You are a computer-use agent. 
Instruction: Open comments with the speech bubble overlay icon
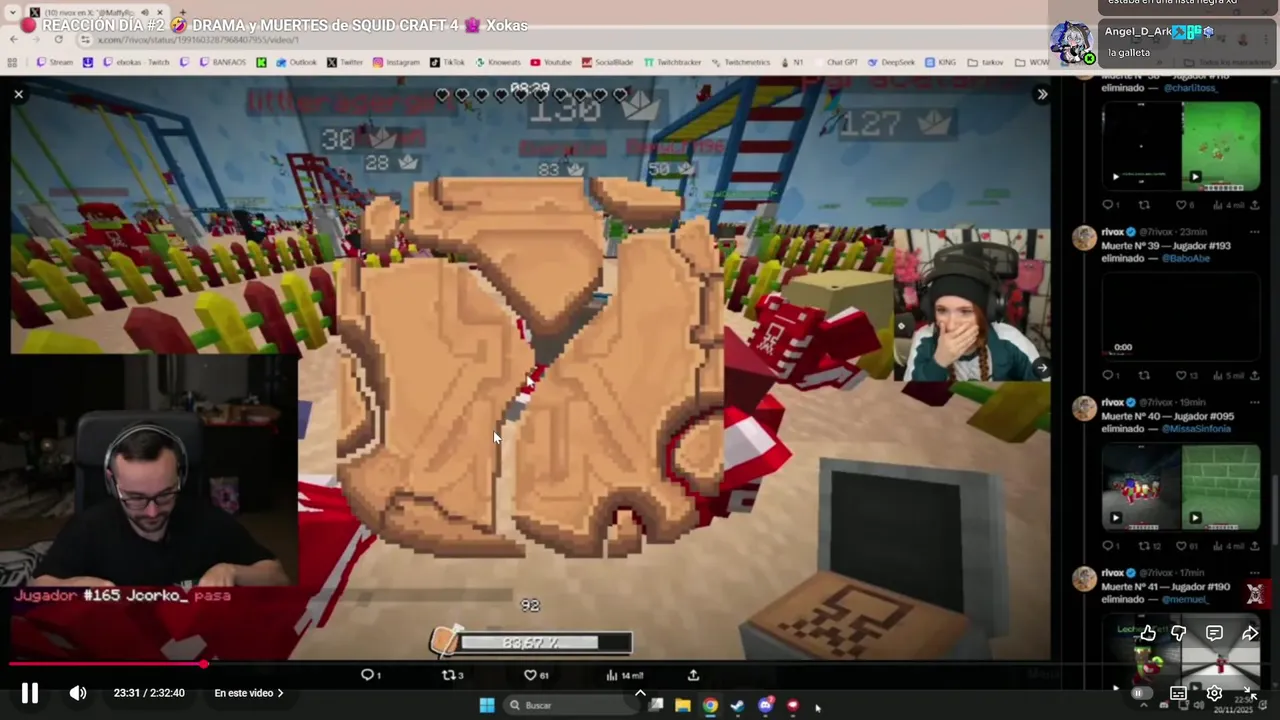[x=1214, y=633]
